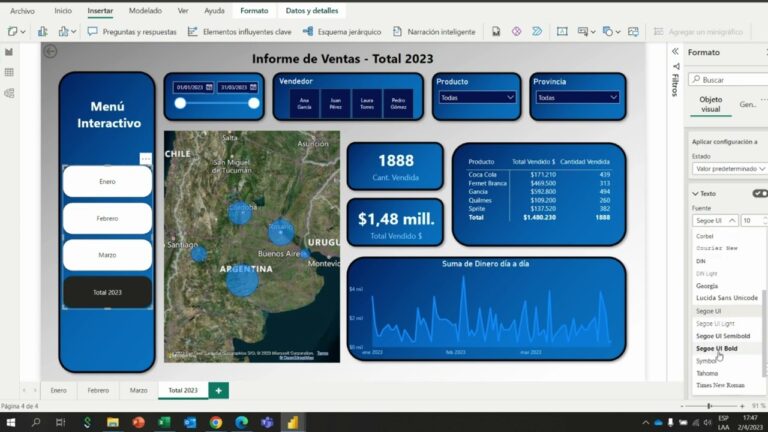768x432 pixels.
Task: Click the start date calendar icon
Action: (x=209, y=87)
